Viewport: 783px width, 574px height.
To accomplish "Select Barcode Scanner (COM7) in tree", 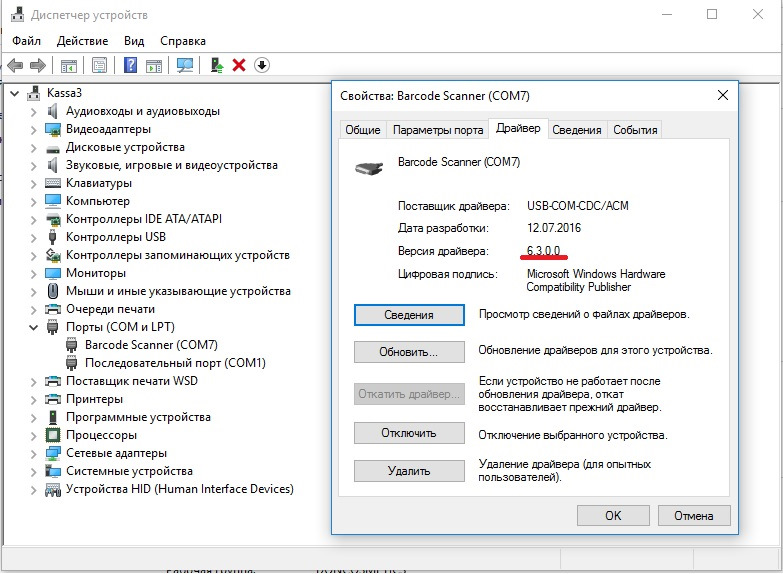I will (151, 345).
